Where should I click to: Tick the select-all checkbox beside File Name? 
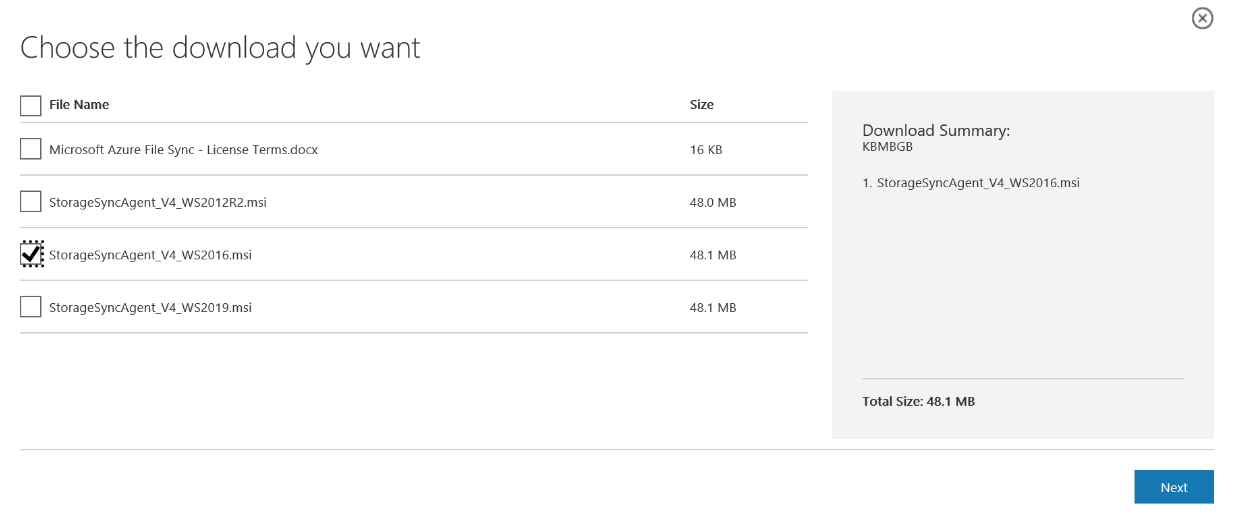pyautogui.click(x=31, y=105)
